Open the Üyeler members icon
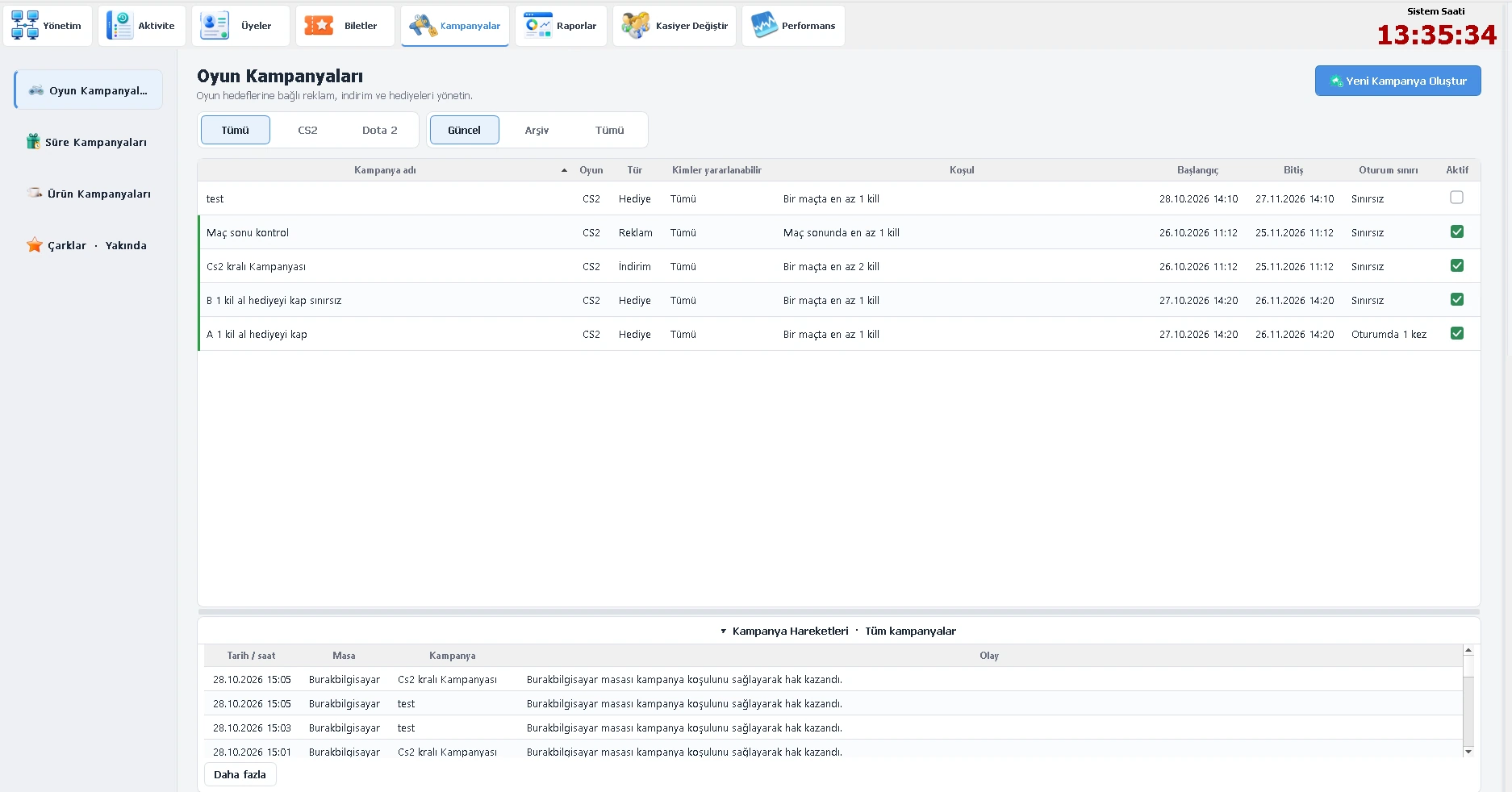 [x=215, y=26]
